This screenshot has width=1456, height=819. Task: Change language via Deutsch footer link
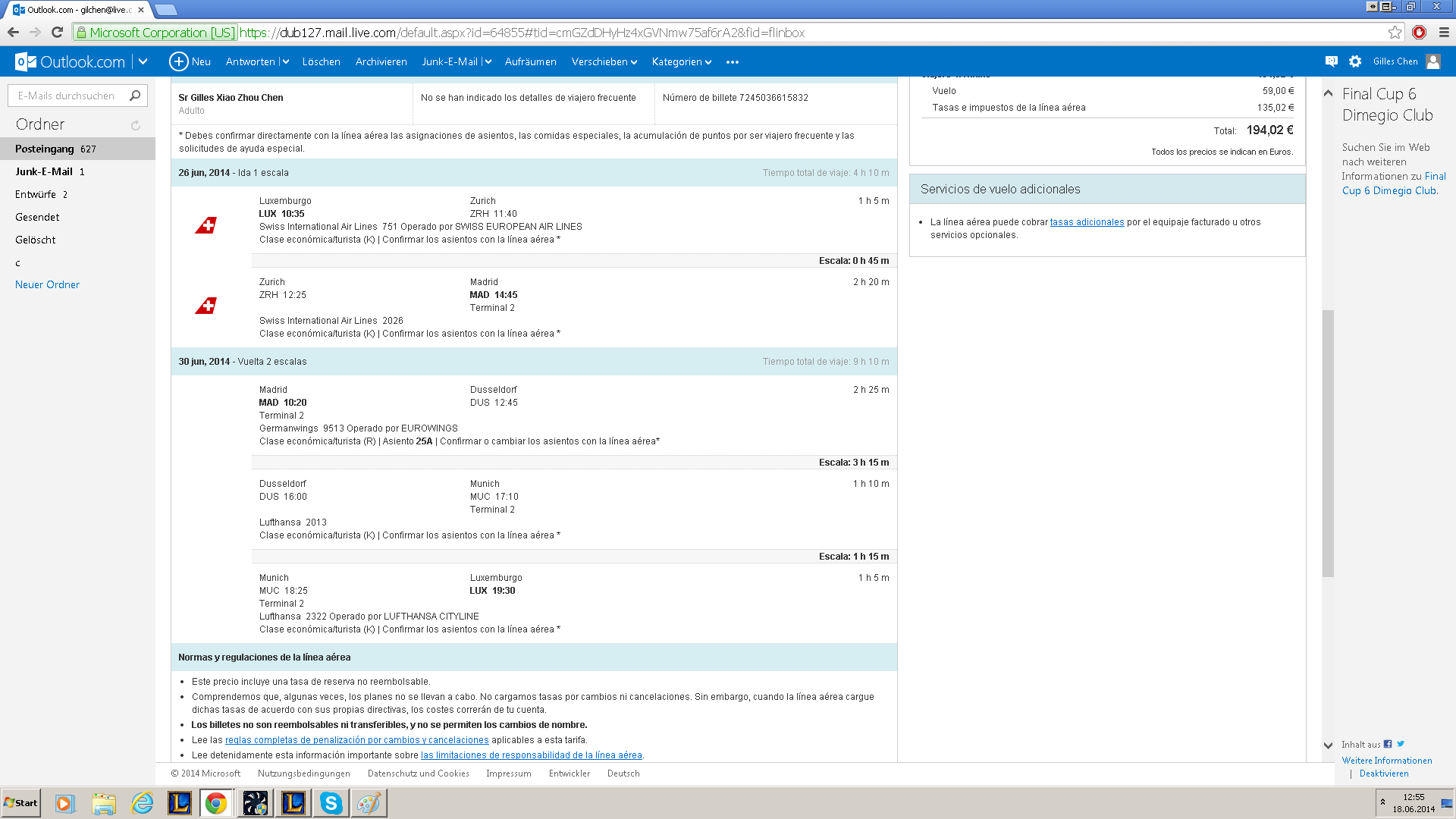[x=623, y=773]
